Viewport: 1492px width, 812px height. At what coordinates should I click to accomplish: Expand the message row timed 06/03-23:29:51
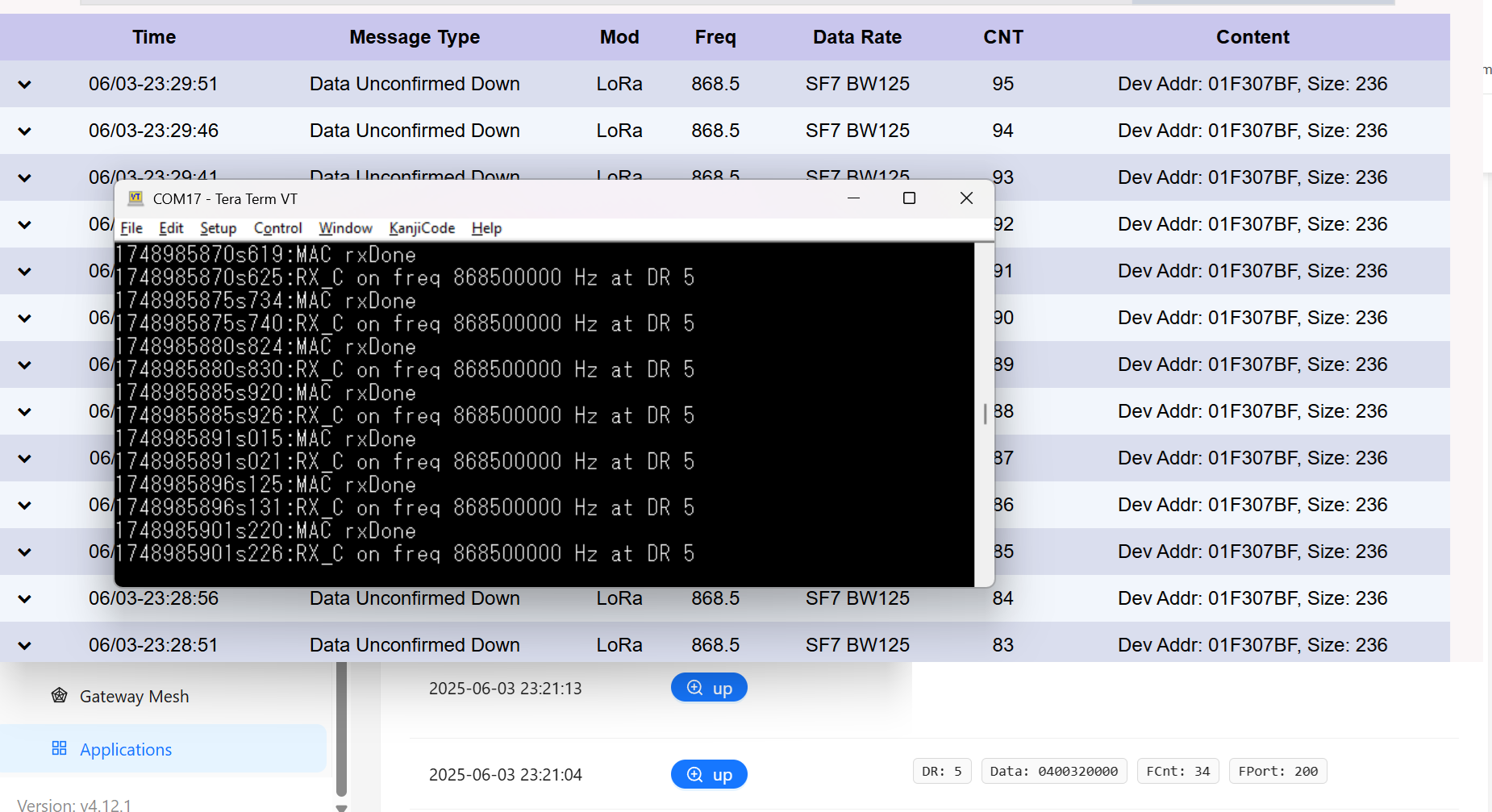[23, 84]
